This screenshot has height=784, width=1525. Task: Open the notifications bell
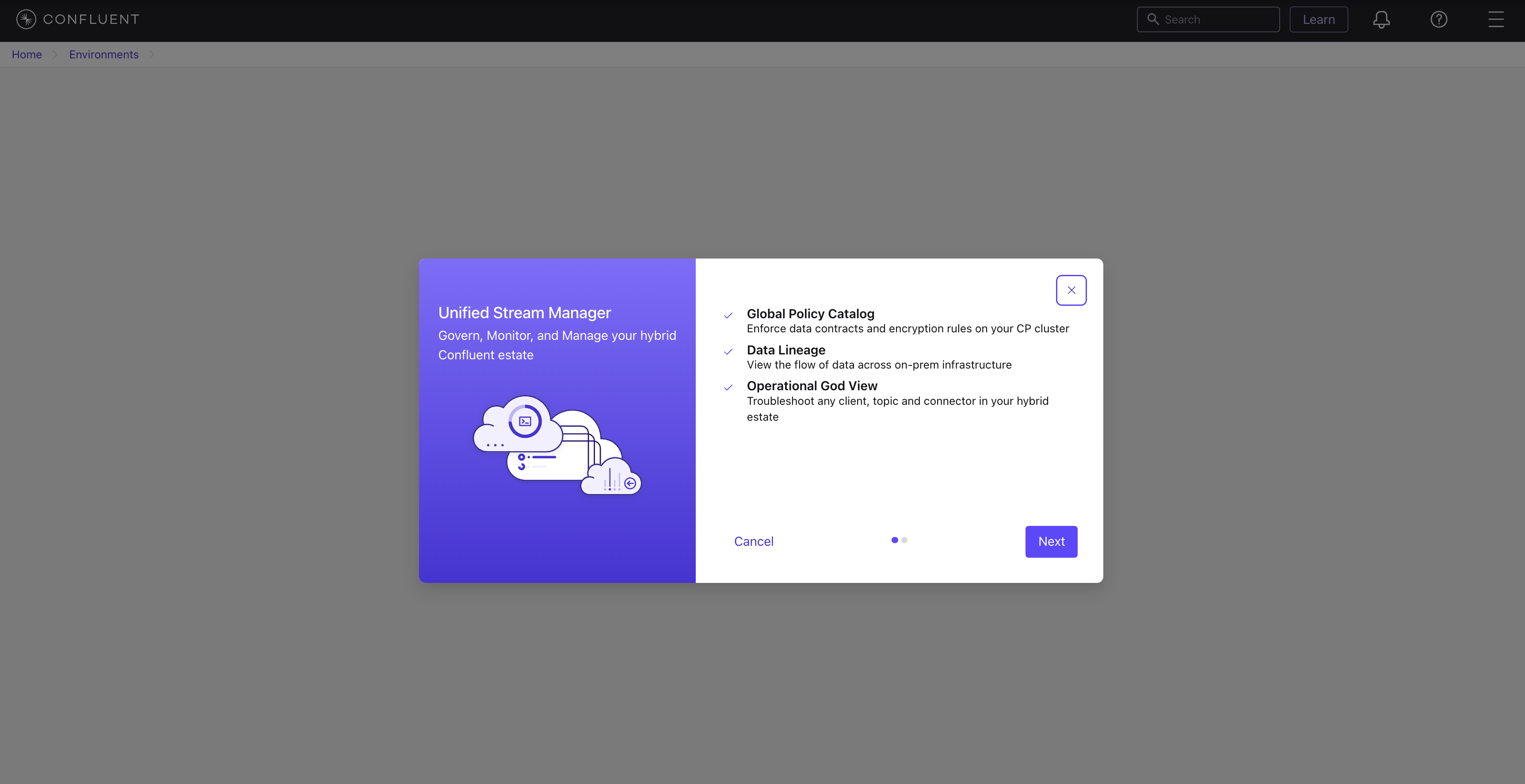[1381, 19]
